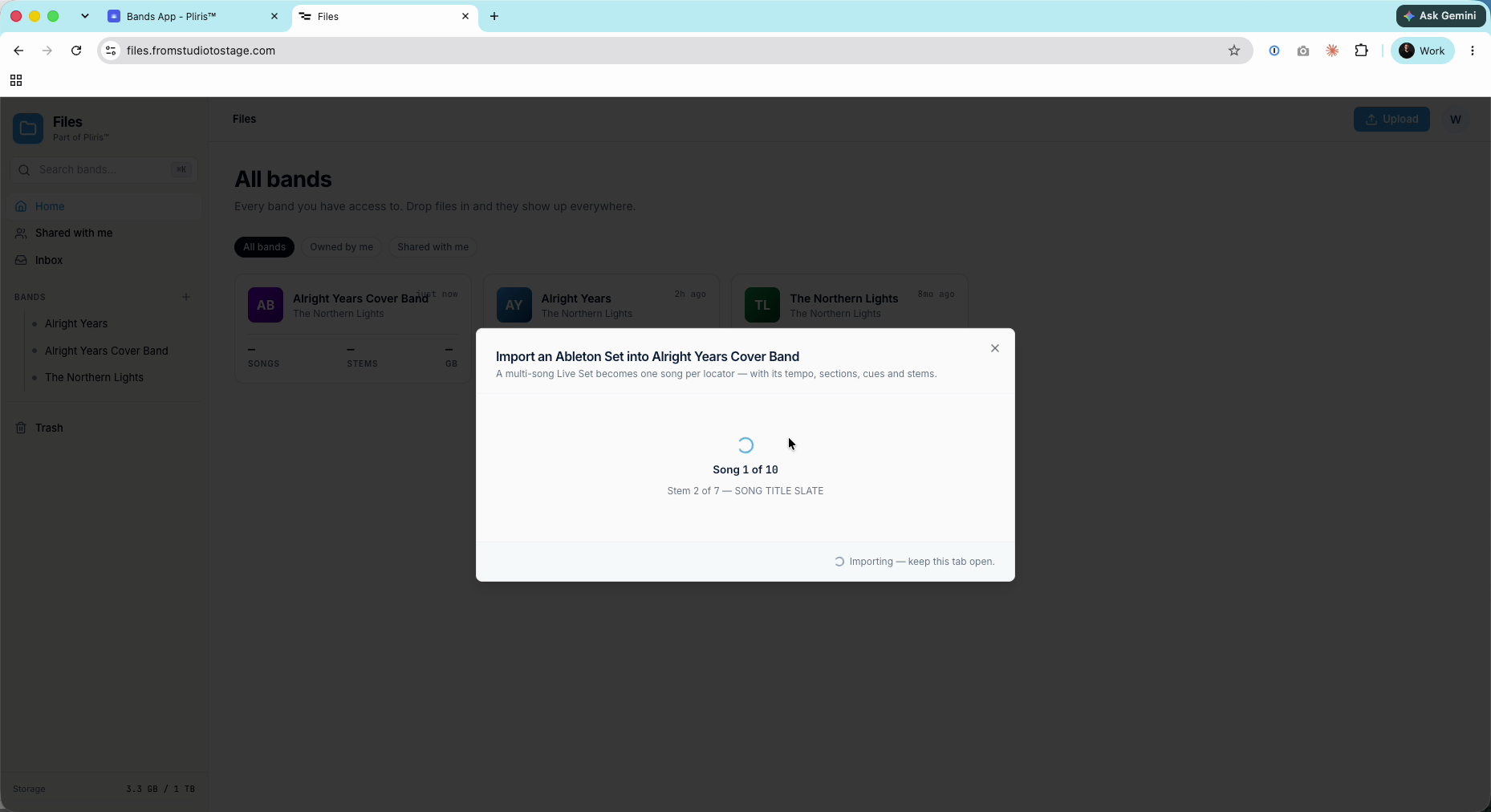Click the Upload button
The image size is (1491, 812).
click(x=1391, y=119)
